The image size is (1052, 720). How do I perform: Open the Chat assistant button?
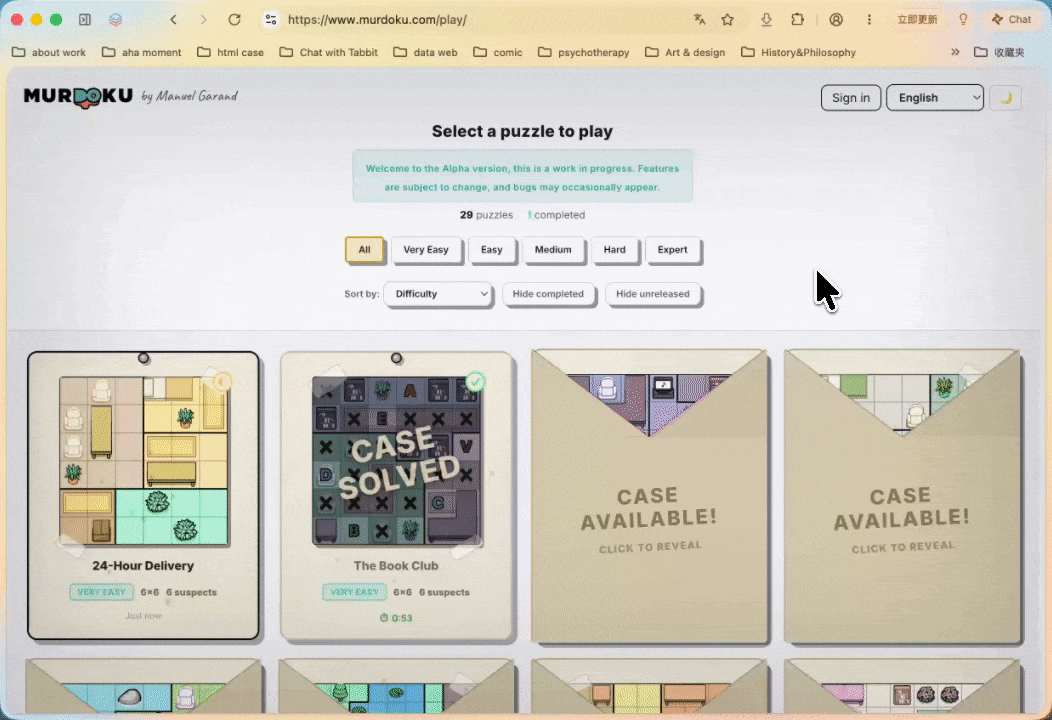point(1011,19)
